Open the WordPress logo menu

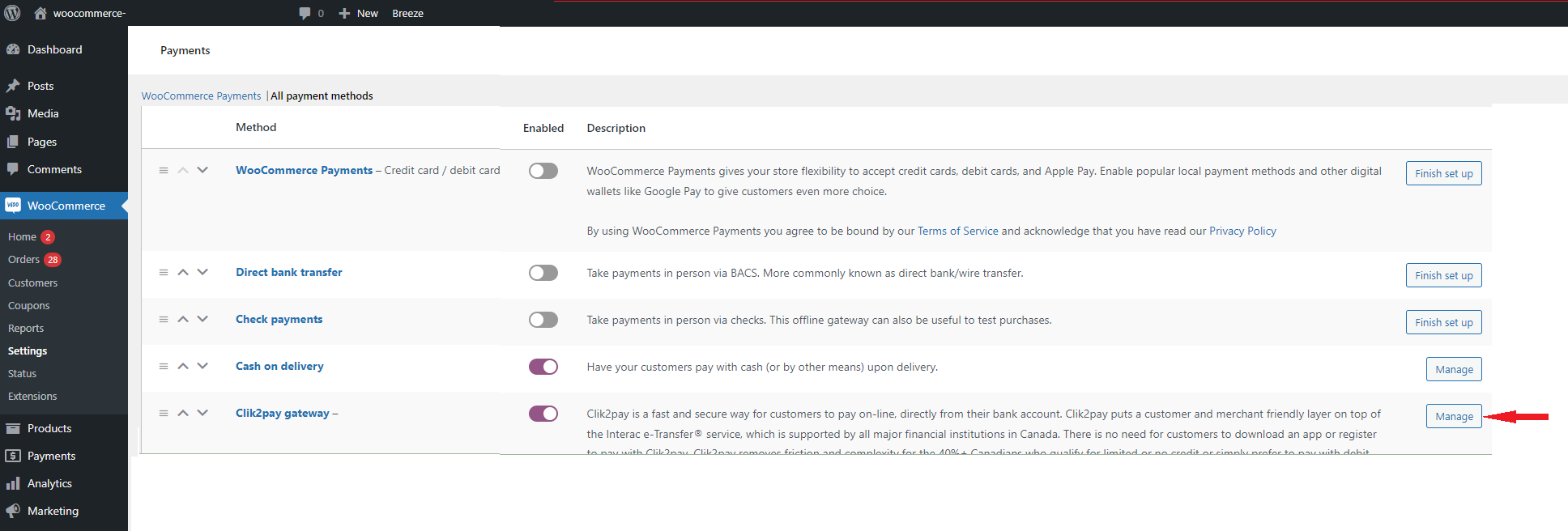pos(12,13)
